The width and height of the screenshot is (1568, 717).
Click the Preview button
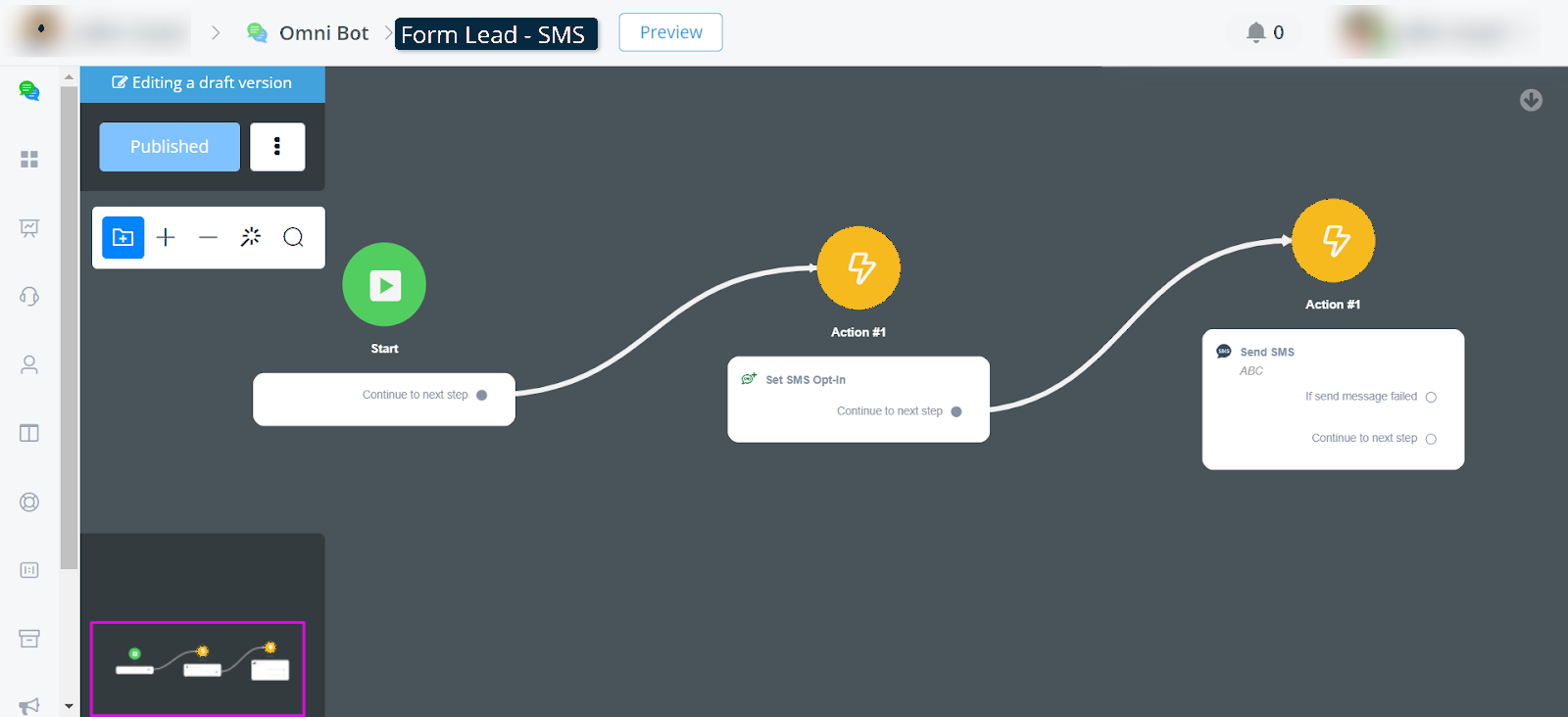pos(671,32)
